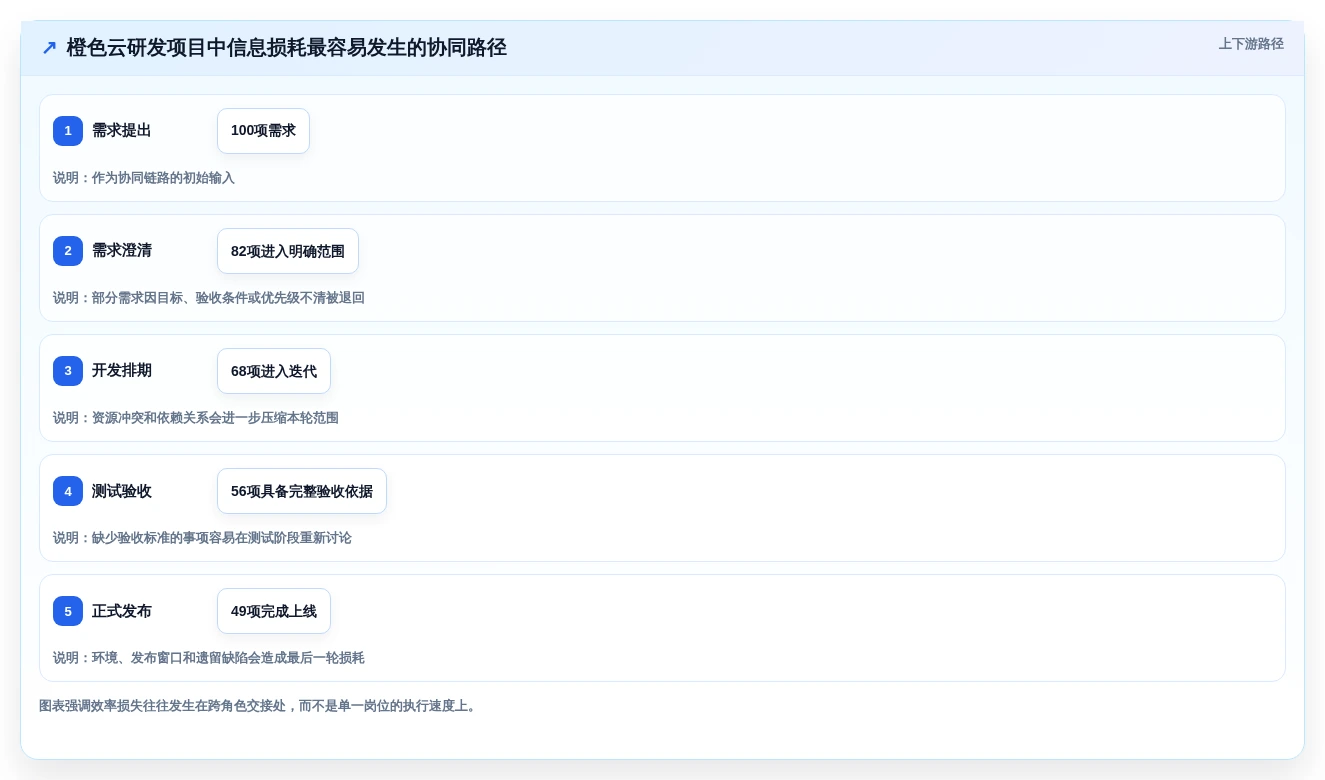1325x780 pixels.
Task: Click the footer caption 图表强调效率损失往往发生在跨角色交接处
Action: [259, 706]
